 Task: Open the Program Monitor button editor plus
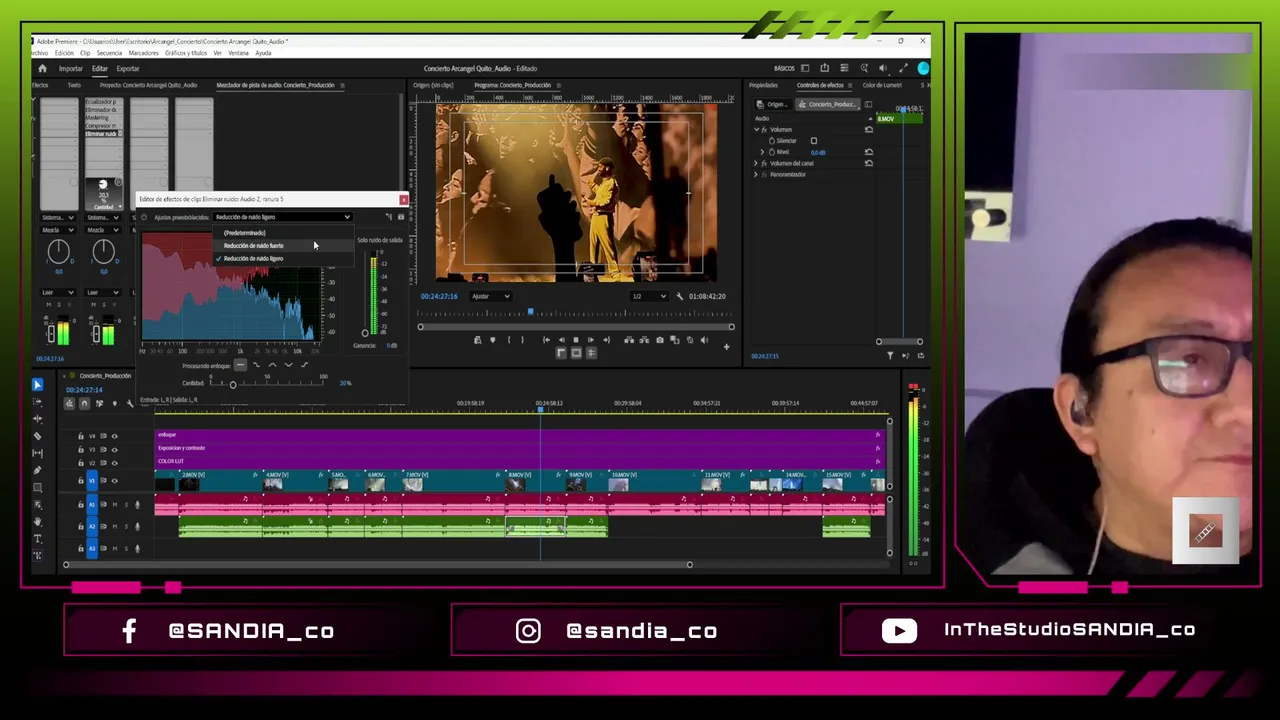tap(726, 347)
